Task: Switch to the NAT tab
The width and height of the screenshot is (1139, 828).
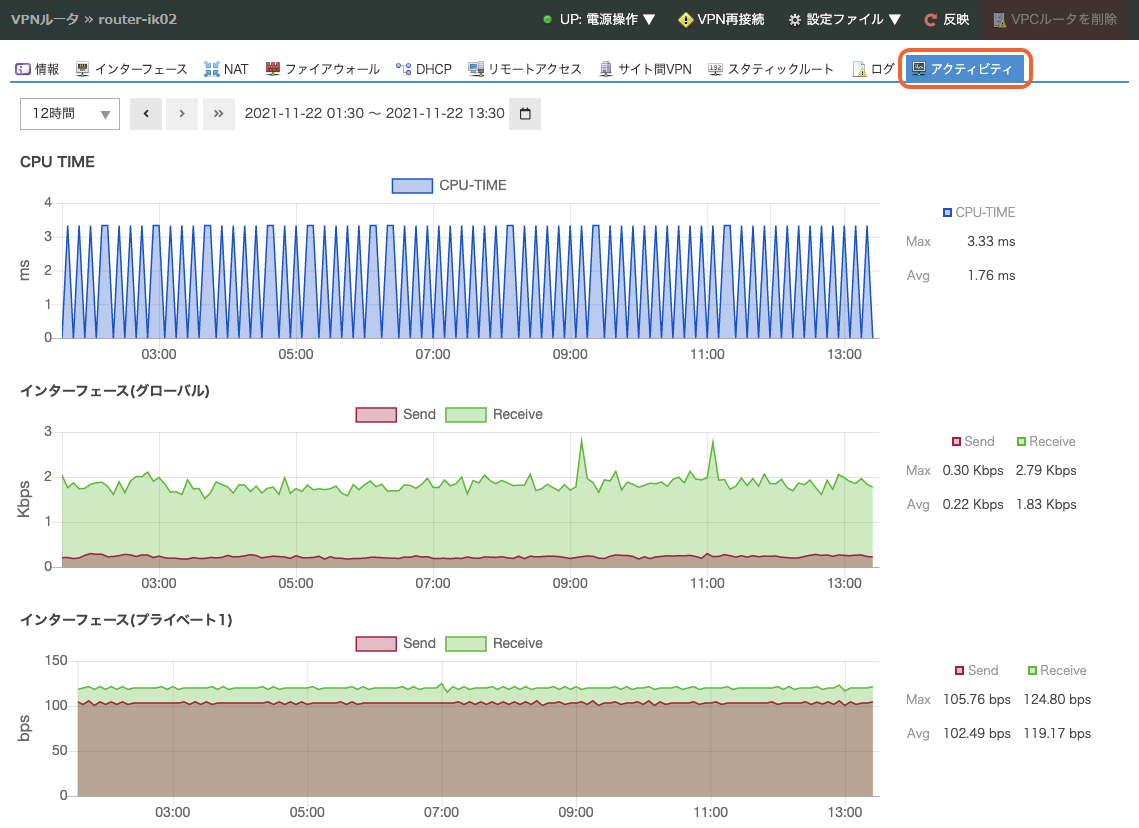Action: click(226, 69)
